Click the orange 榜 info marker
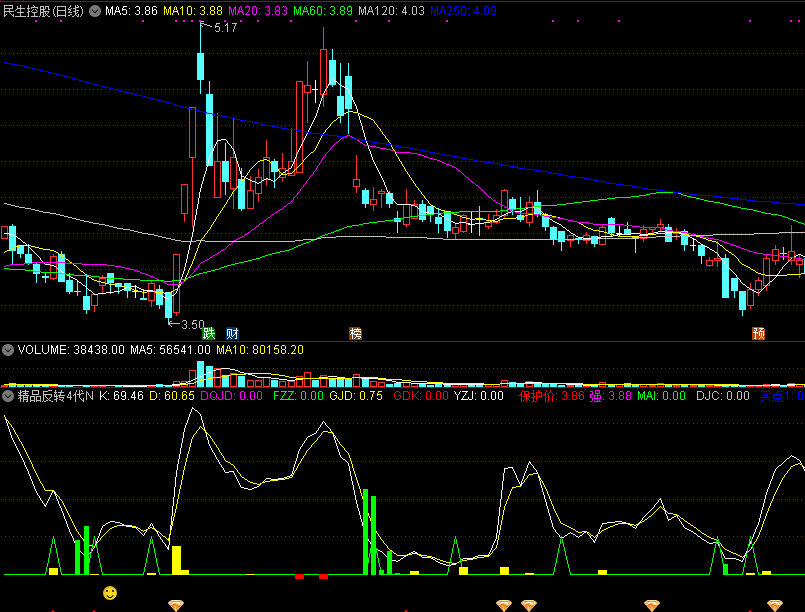Viewport: 805px width, 612px height. click(x=355, y=334)
